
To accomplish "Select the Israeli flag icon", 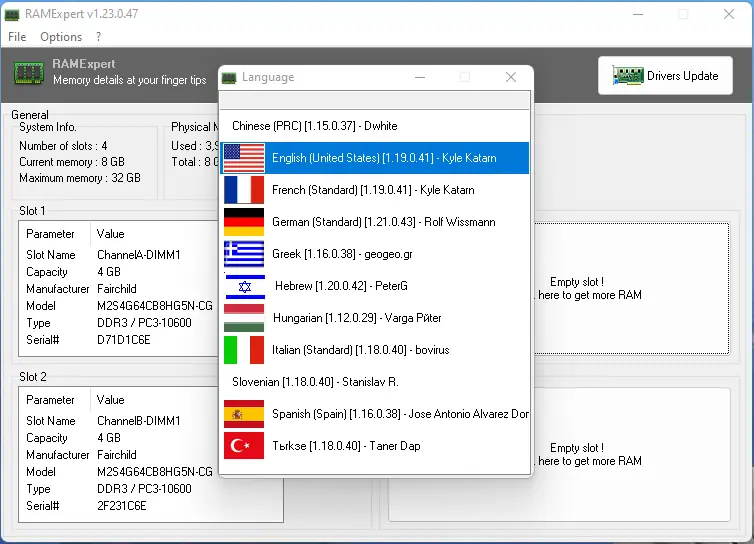I will (245, 286).
